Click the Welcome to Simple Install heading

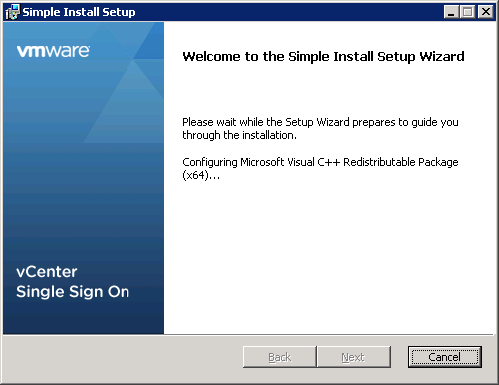pos(323,57)
